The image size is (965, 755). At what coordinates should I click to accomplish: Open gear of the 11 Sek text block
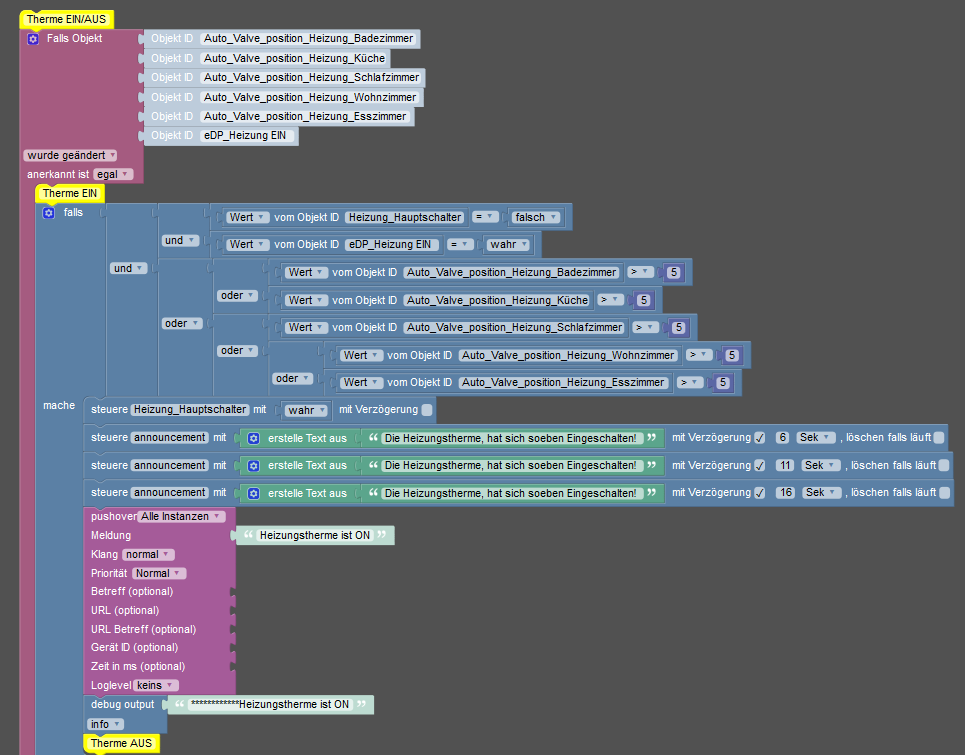point(254,466)
